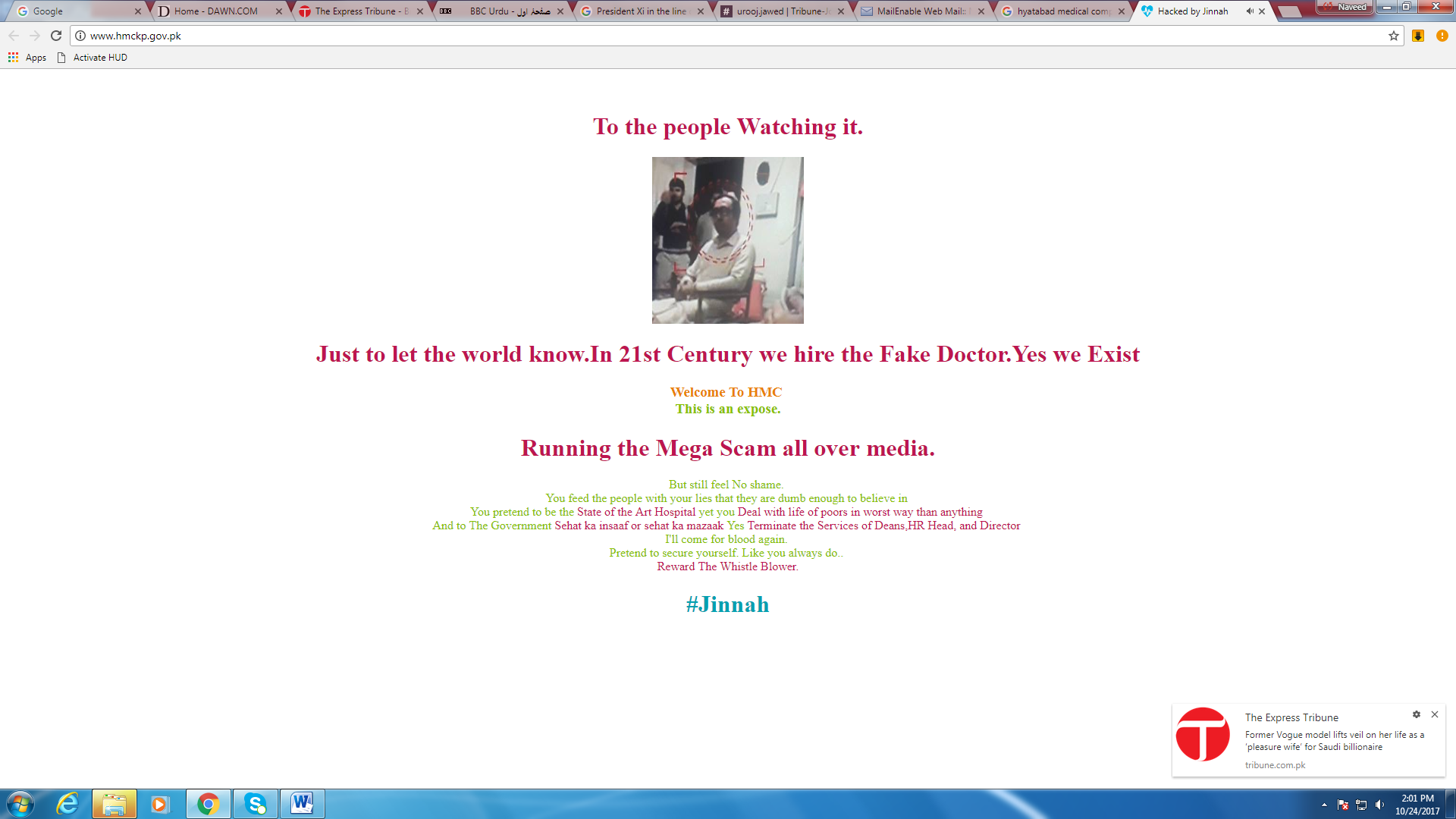
Task: Click the Welcome To HMC text
Action: [726, 392]
